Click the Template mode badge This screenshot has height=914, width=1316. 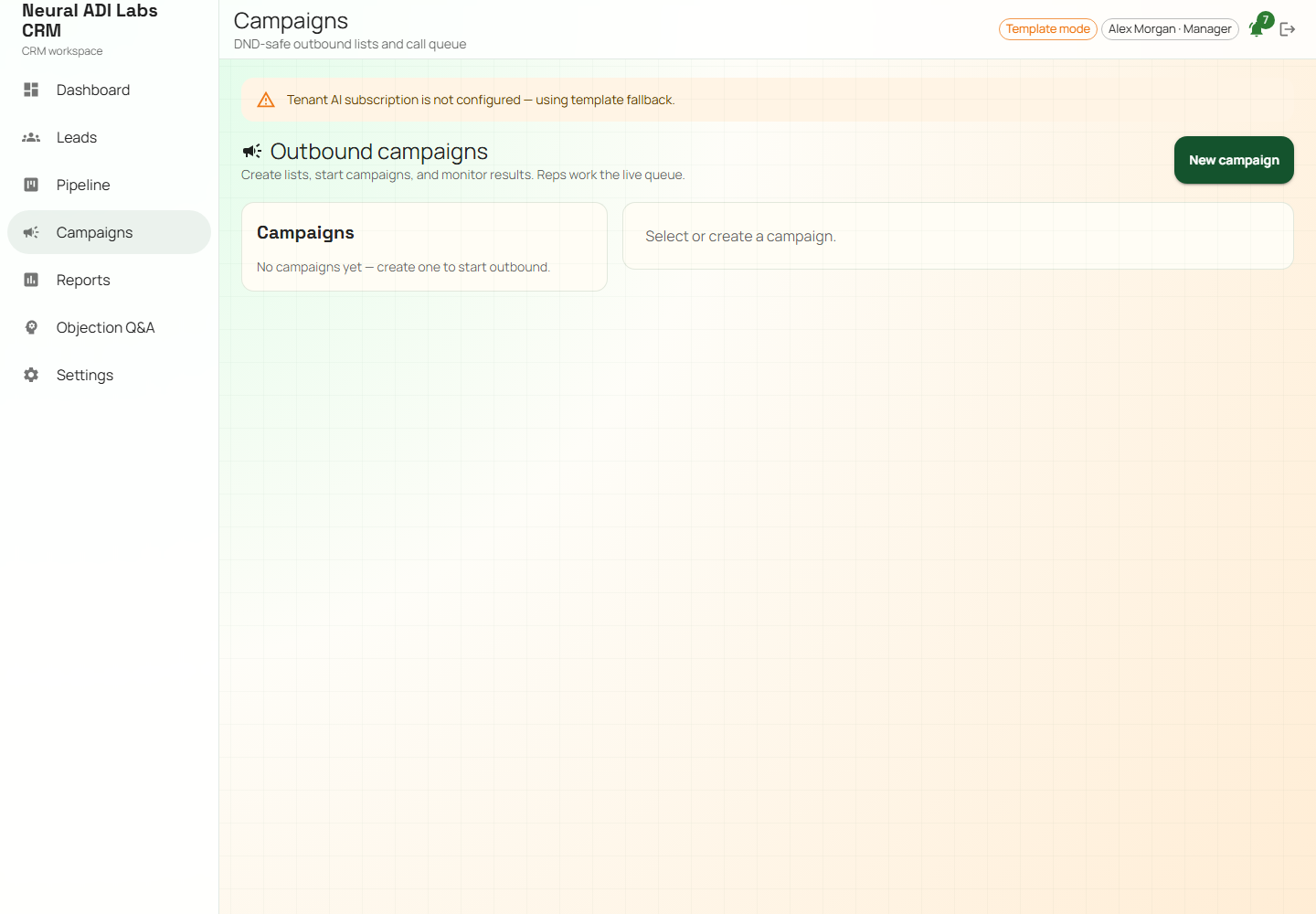(x=1048, y=29)
